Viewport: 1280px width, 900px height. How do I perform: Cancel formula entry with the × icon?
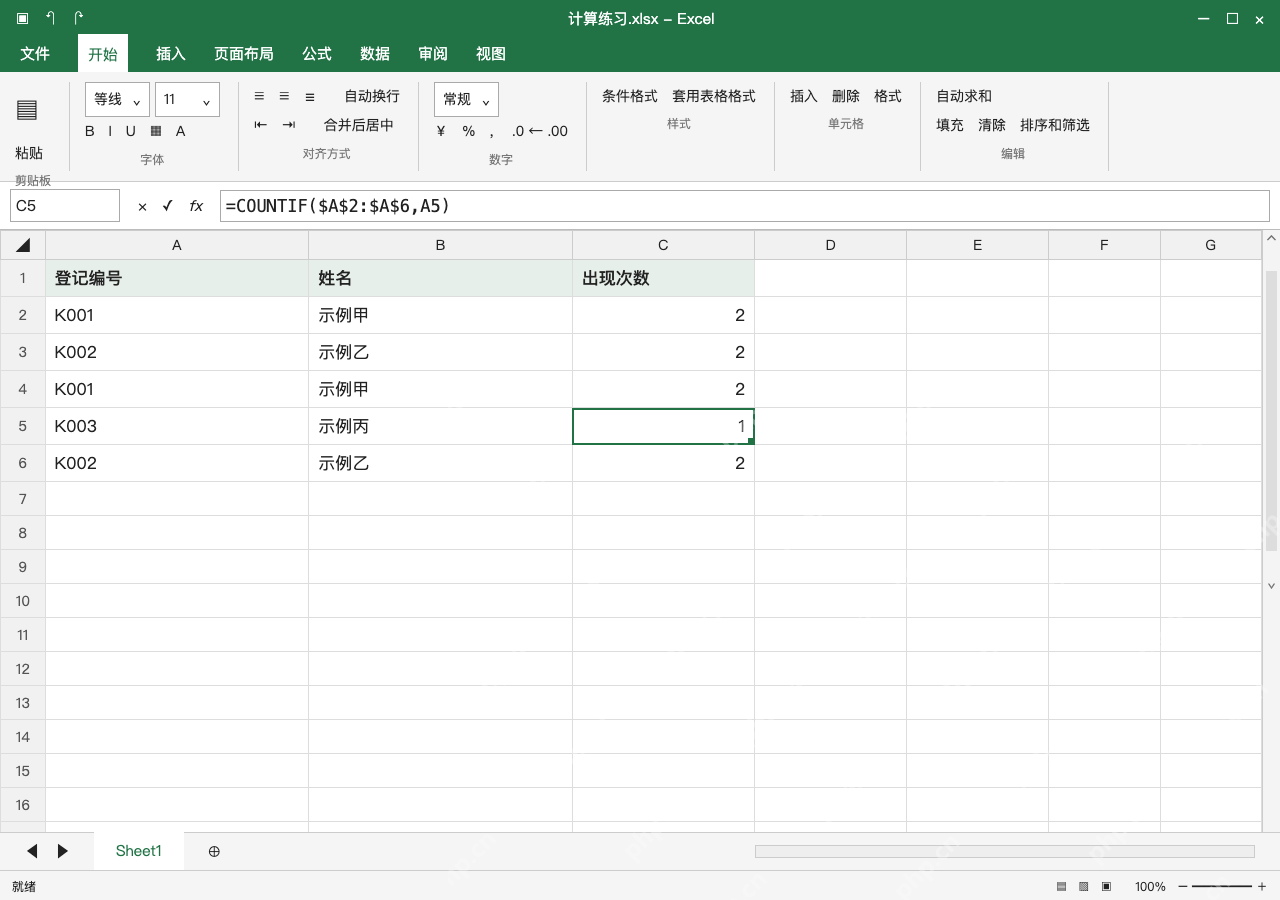coord(142,206)
